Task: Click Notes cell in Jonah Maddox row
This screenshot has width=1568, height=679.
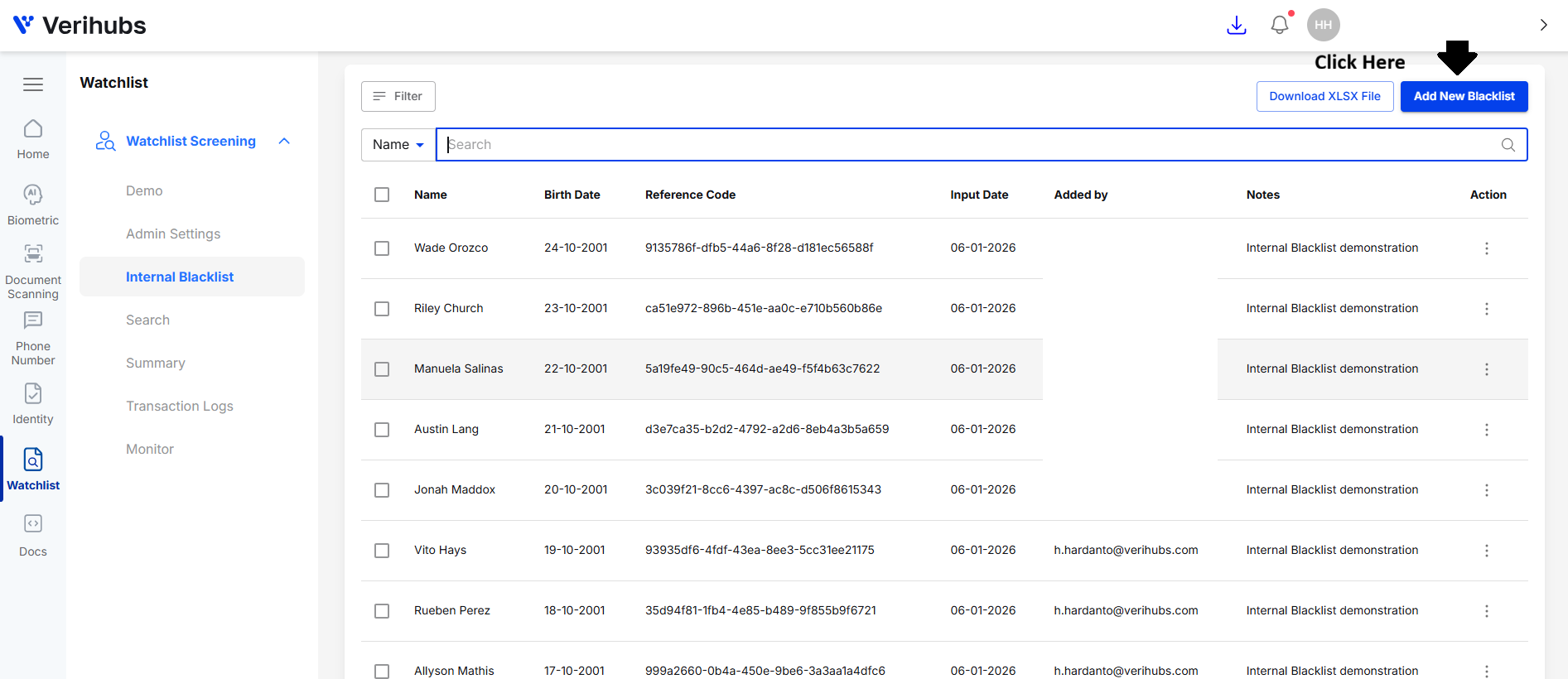Action: pos(1332,489)
